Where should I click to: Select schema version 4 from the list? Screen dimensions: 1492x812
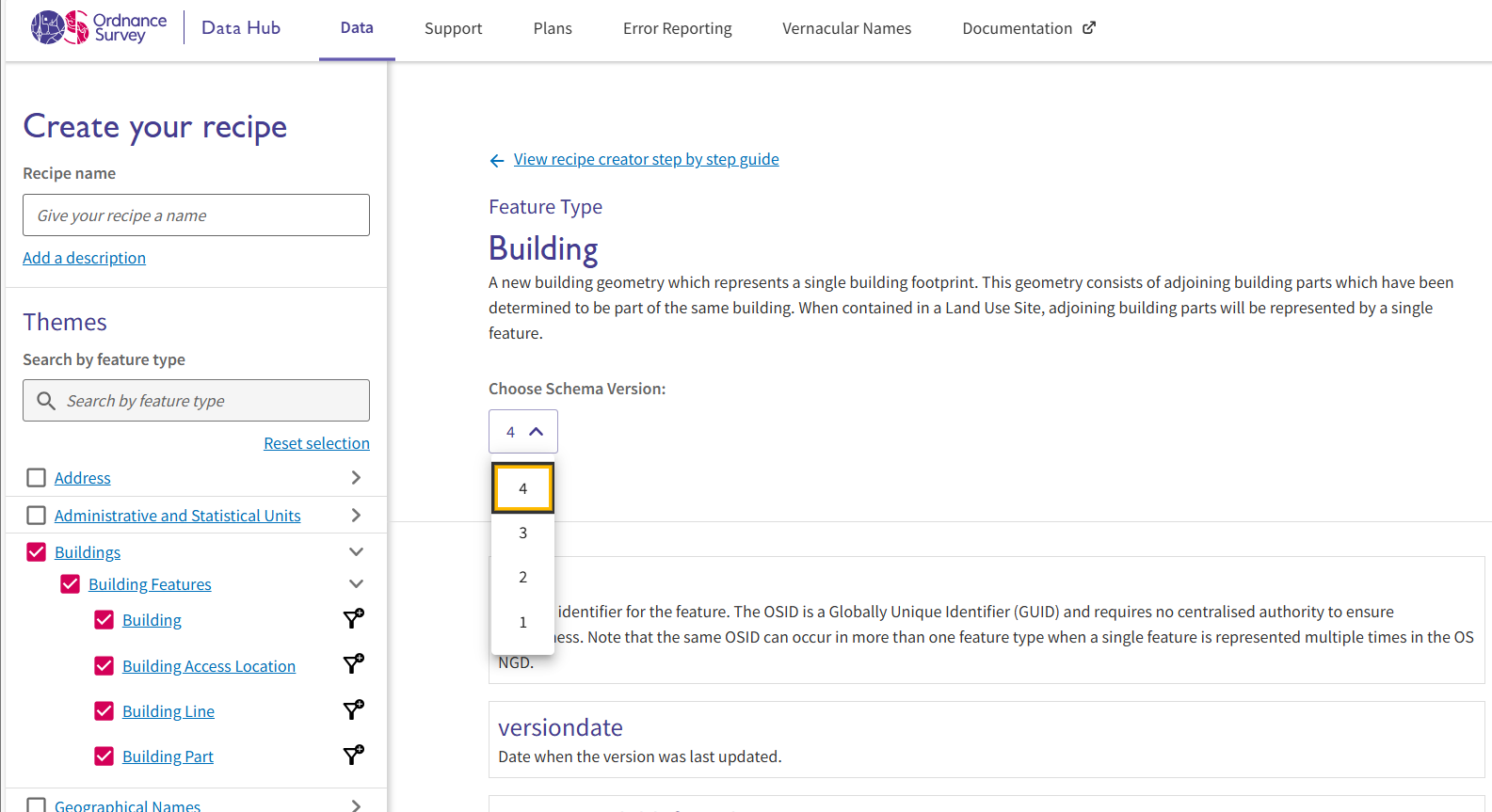523,488
